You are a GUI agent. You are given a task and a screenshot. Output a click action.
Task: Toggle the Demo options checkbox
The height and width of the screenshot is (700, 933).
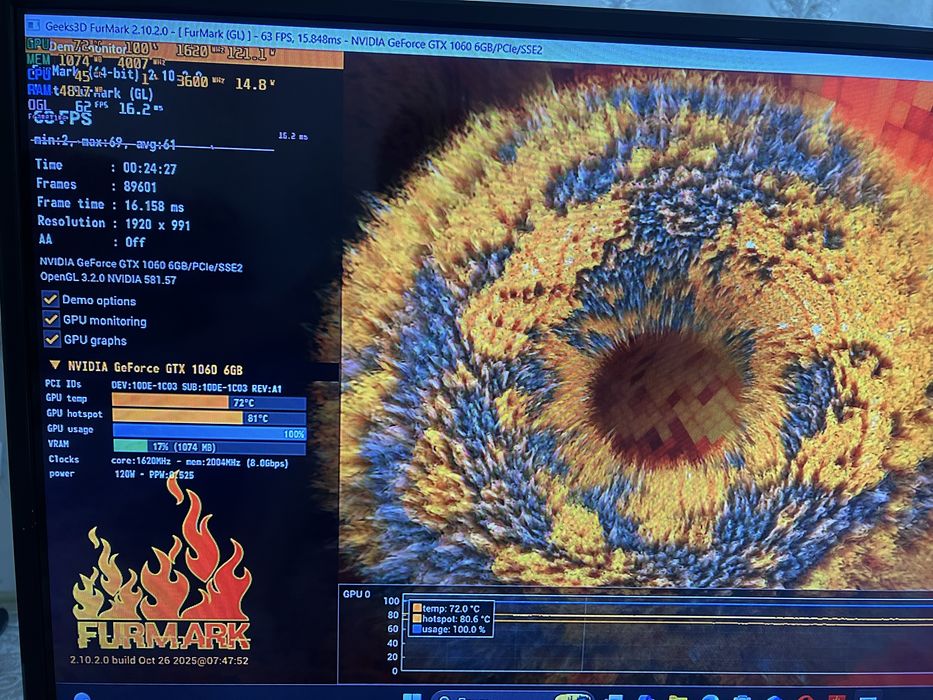coord(50,299)
